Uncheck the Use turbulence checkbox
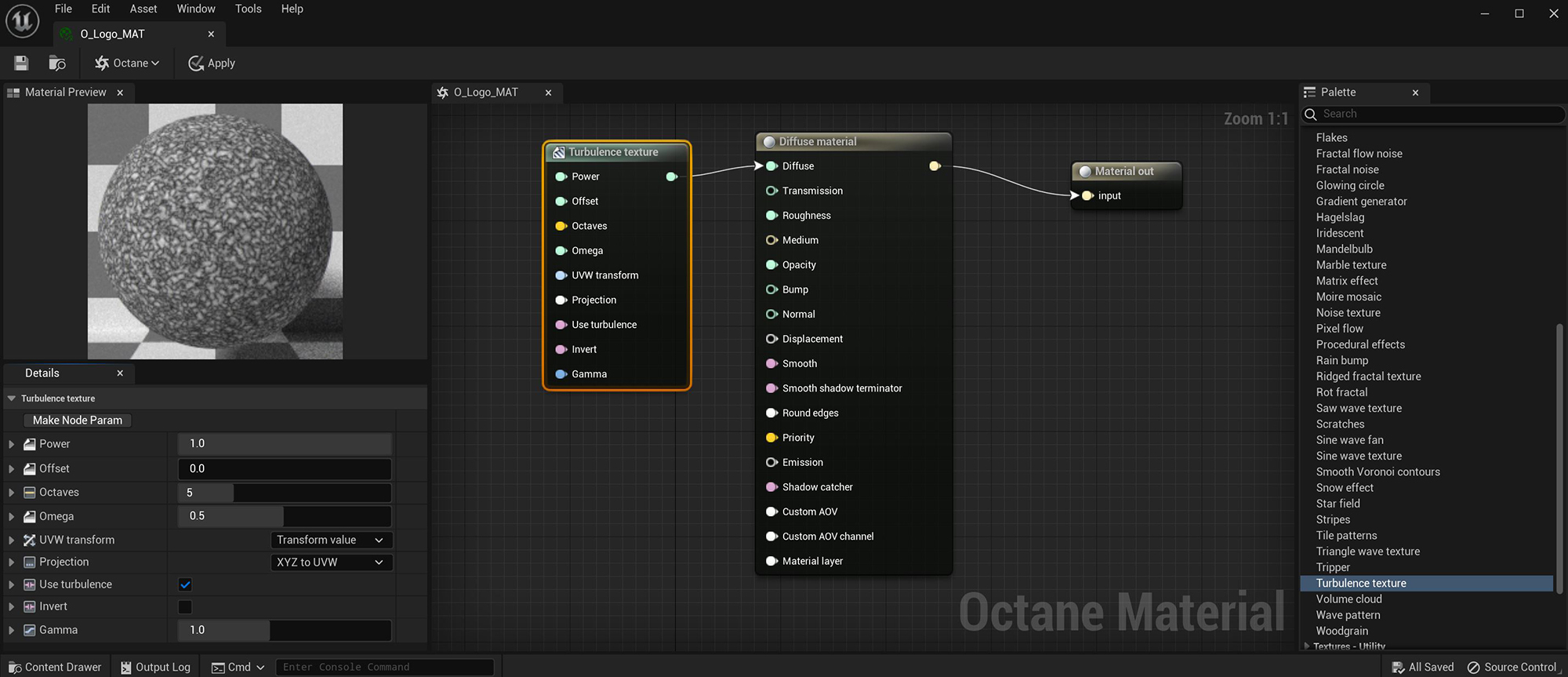Screen dimensions: 1568x677 (185, 584)
